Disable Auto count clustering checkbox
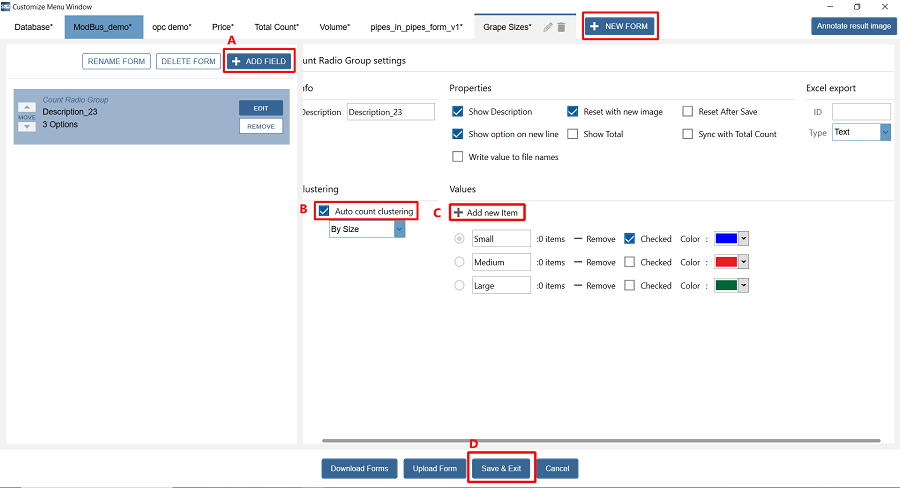The width and height of the screenshot is (900, 488). [324, 212]
